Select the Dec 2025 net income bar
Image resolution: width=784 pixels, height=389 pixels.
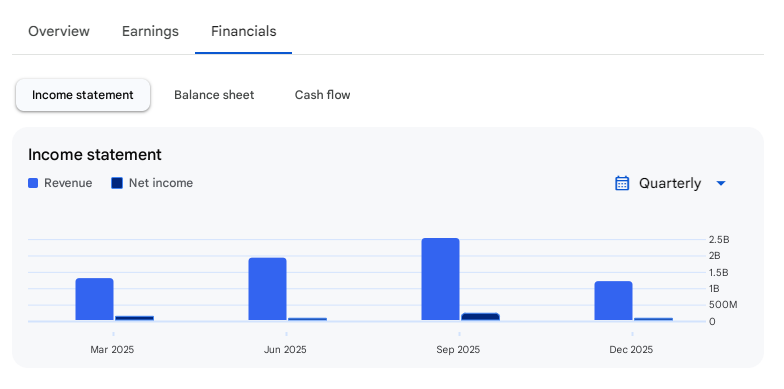(x=654, y=319)
